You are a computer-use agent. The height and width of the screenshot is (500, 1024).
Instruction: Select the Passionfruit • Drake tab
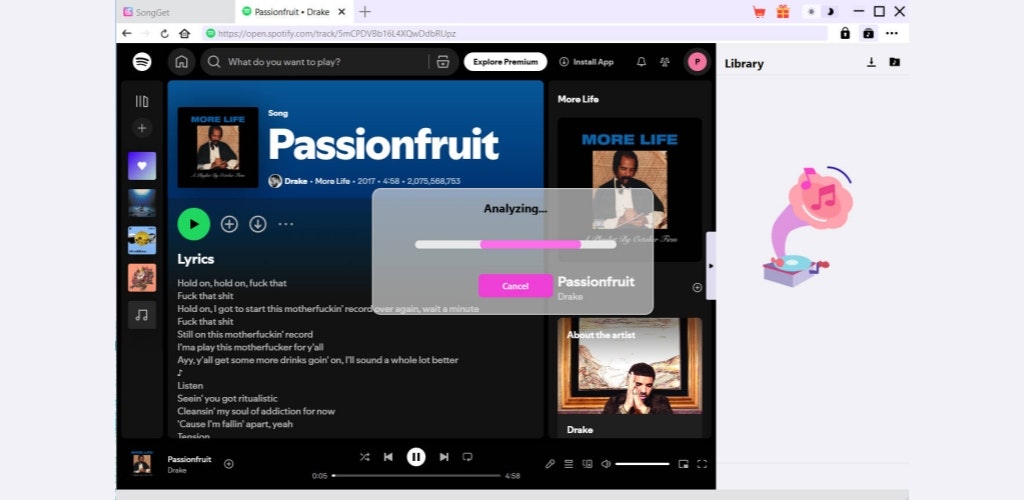(294, 12)
